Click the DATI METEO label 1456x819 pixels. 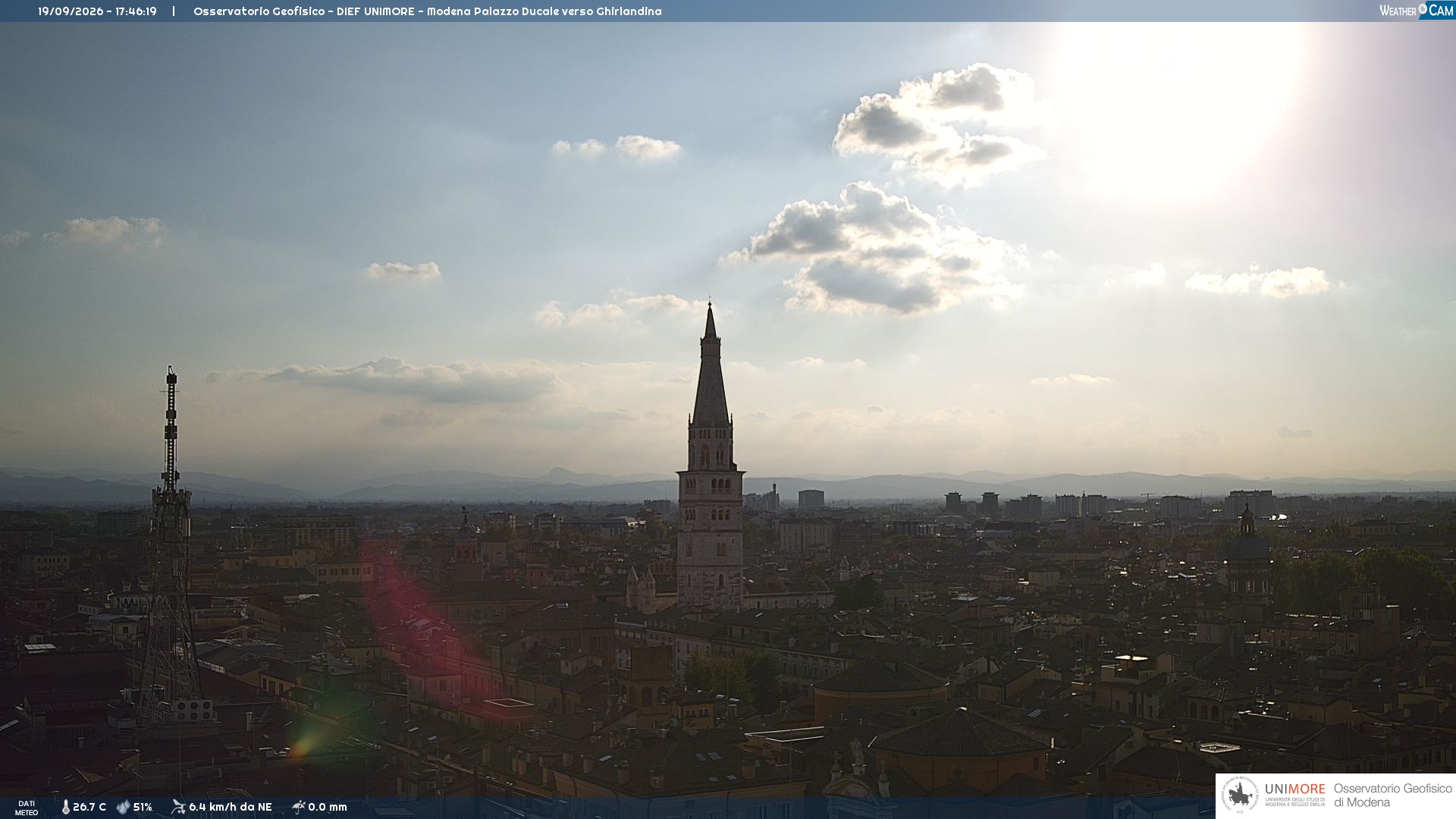pyautogui.click(x=27, y=808)
